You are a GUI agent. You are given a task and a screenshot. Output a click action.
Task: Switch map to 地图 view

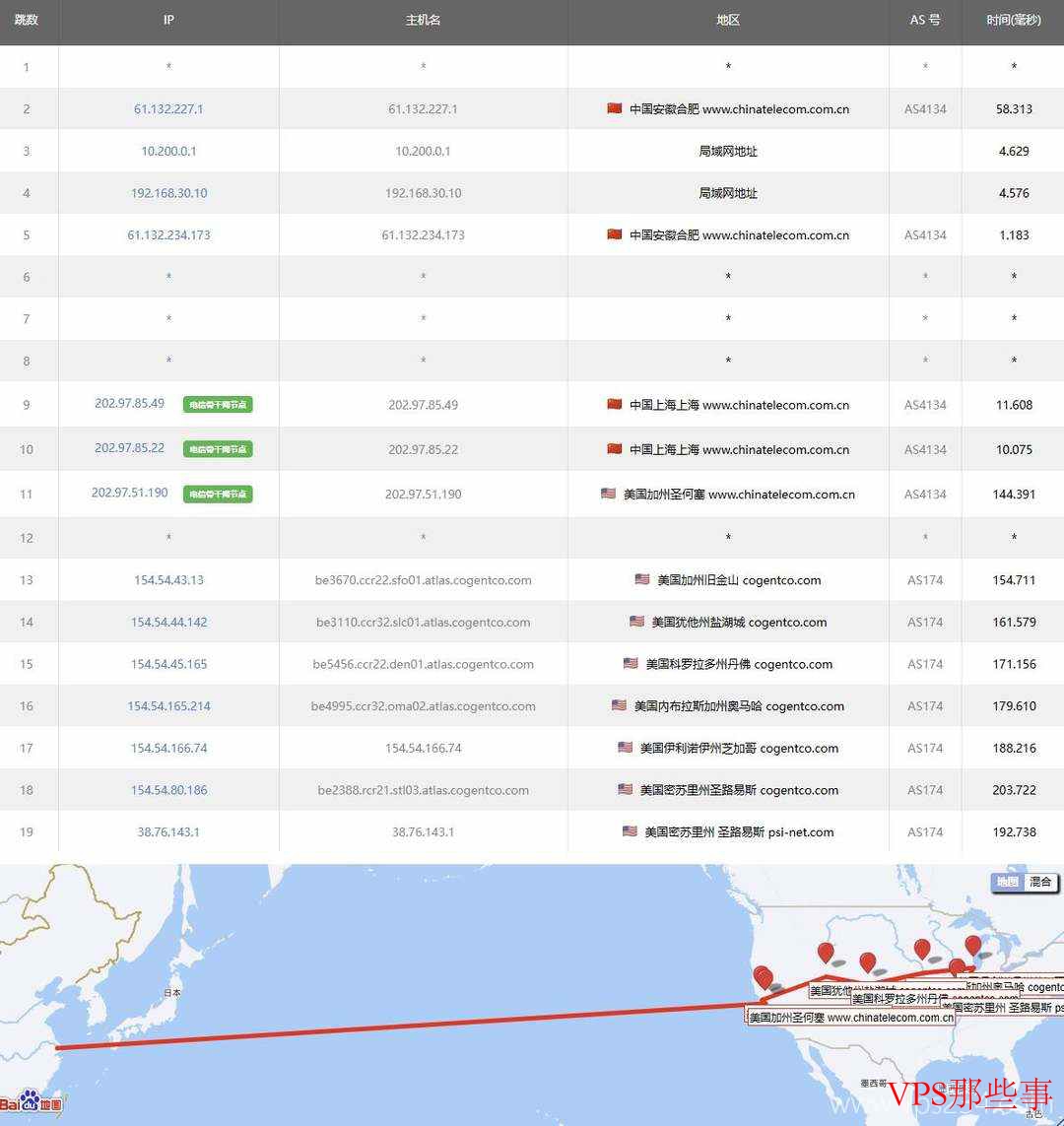click(x=1007, y=882)
